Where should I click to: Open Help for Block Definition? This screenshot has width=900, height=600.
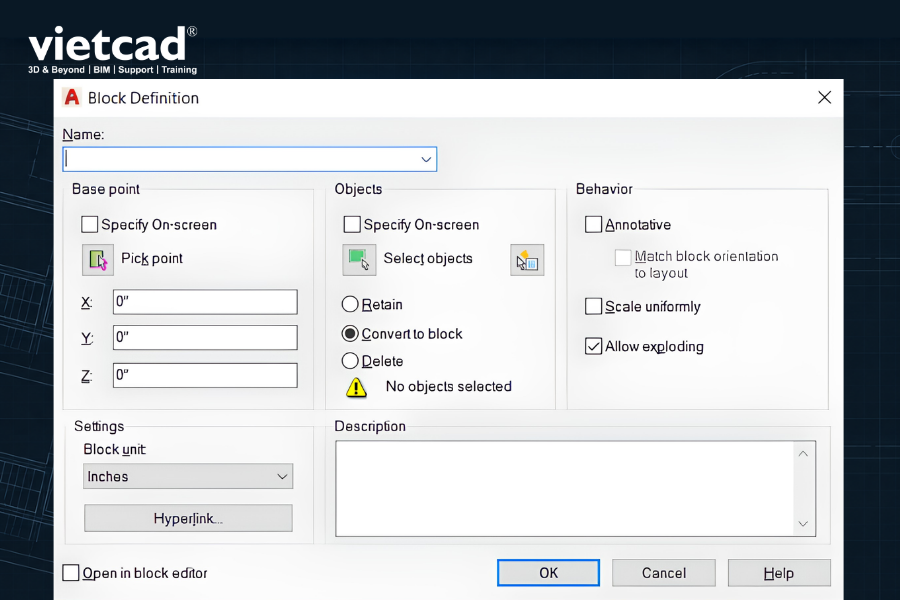779,573
